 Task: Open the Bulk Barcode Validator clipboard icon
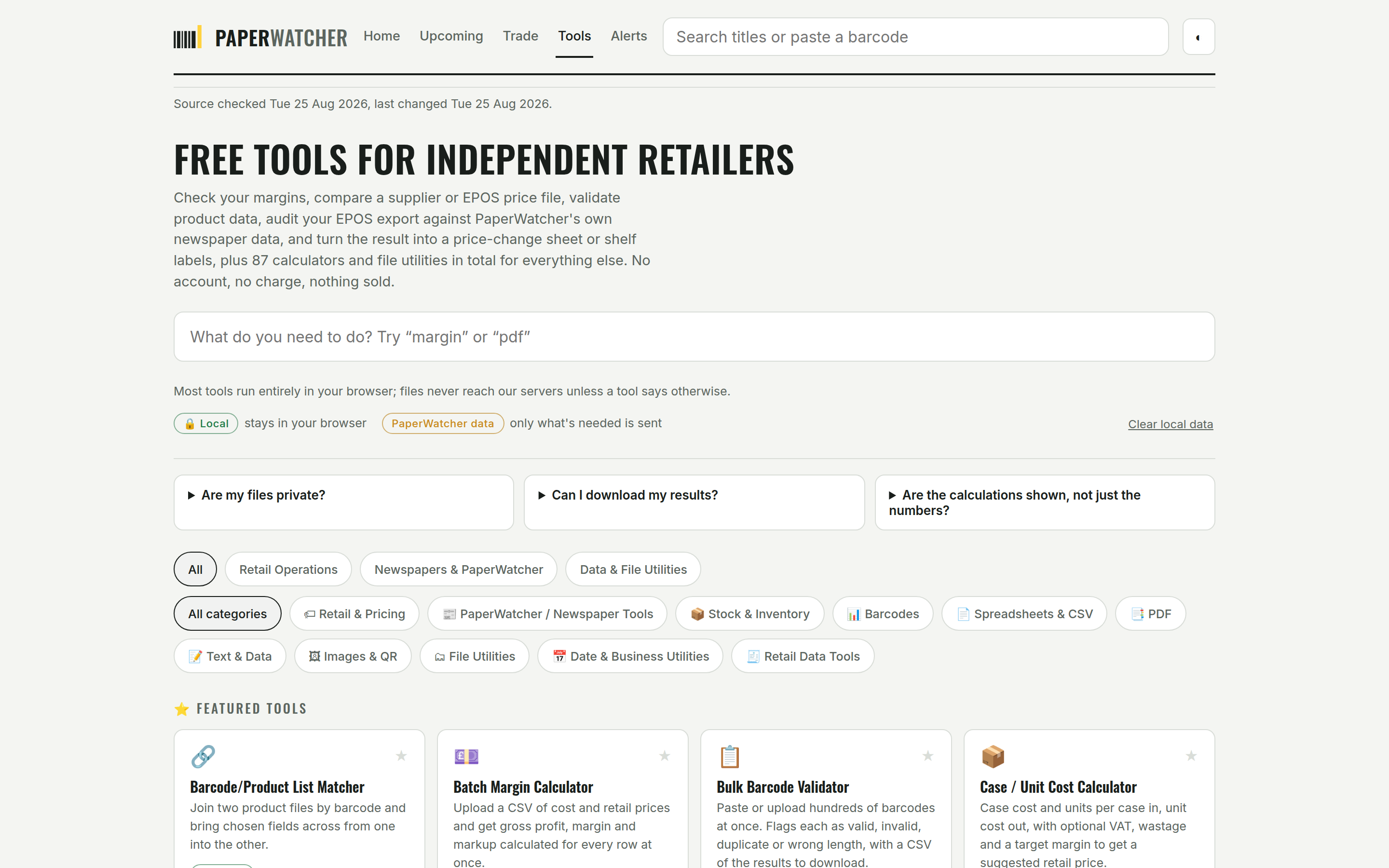(x=730, y=757)
